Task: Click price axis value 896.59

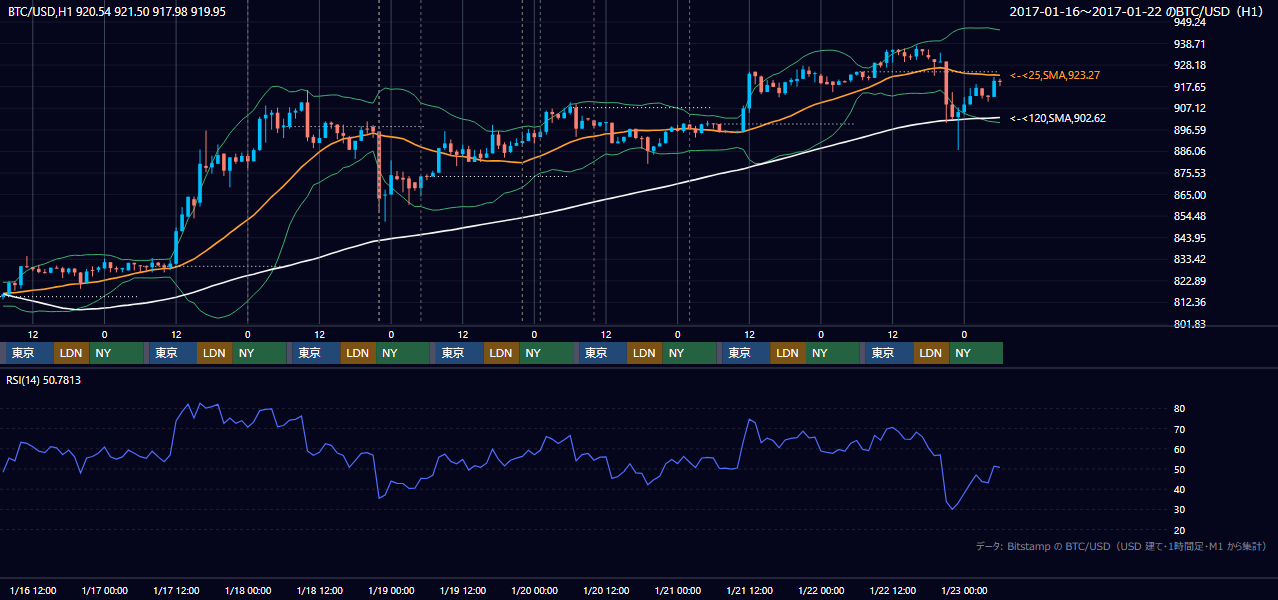Action: click(1189, 130)
